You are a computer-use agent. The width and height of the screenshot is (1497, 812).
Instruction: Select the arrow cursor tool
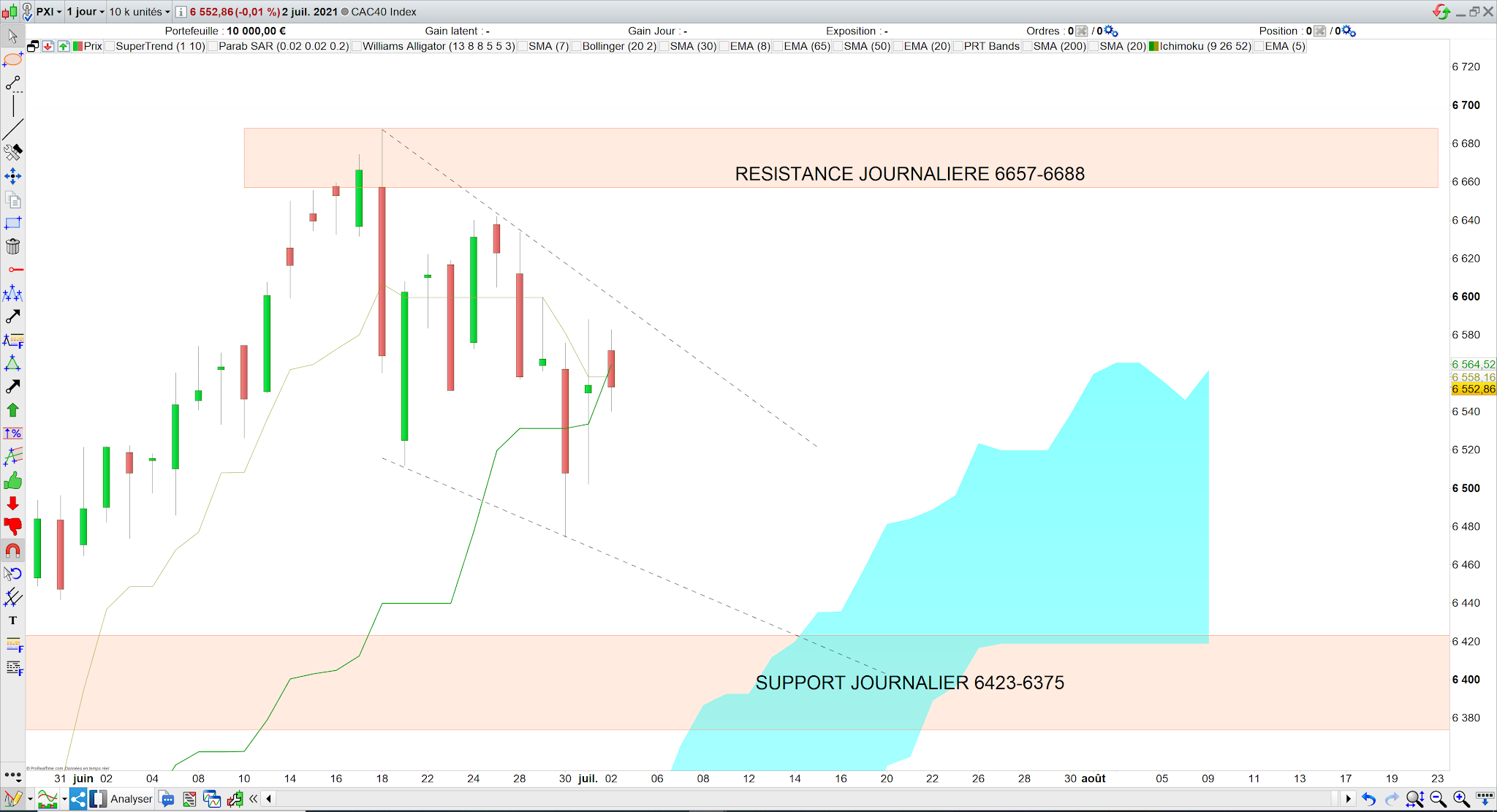click(12, 36)
